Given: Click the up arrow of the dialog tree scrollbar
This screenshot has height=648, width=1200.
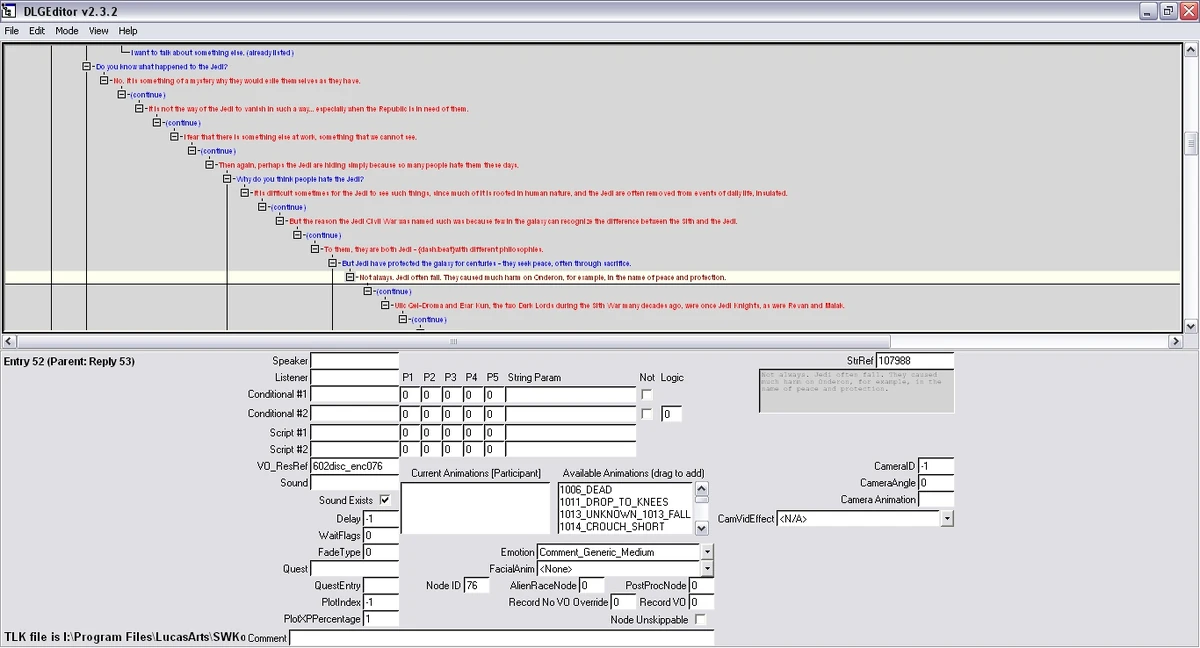Looking at the screenshot, I should 1191,47.
